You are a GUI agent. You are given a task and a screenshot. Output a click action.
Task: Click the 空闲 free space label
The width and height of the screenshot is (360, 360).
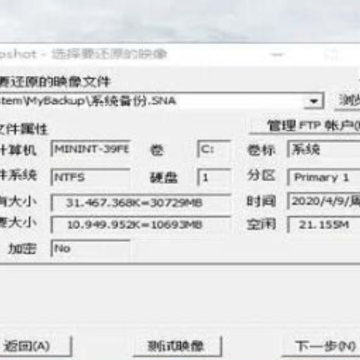point(261,225)
